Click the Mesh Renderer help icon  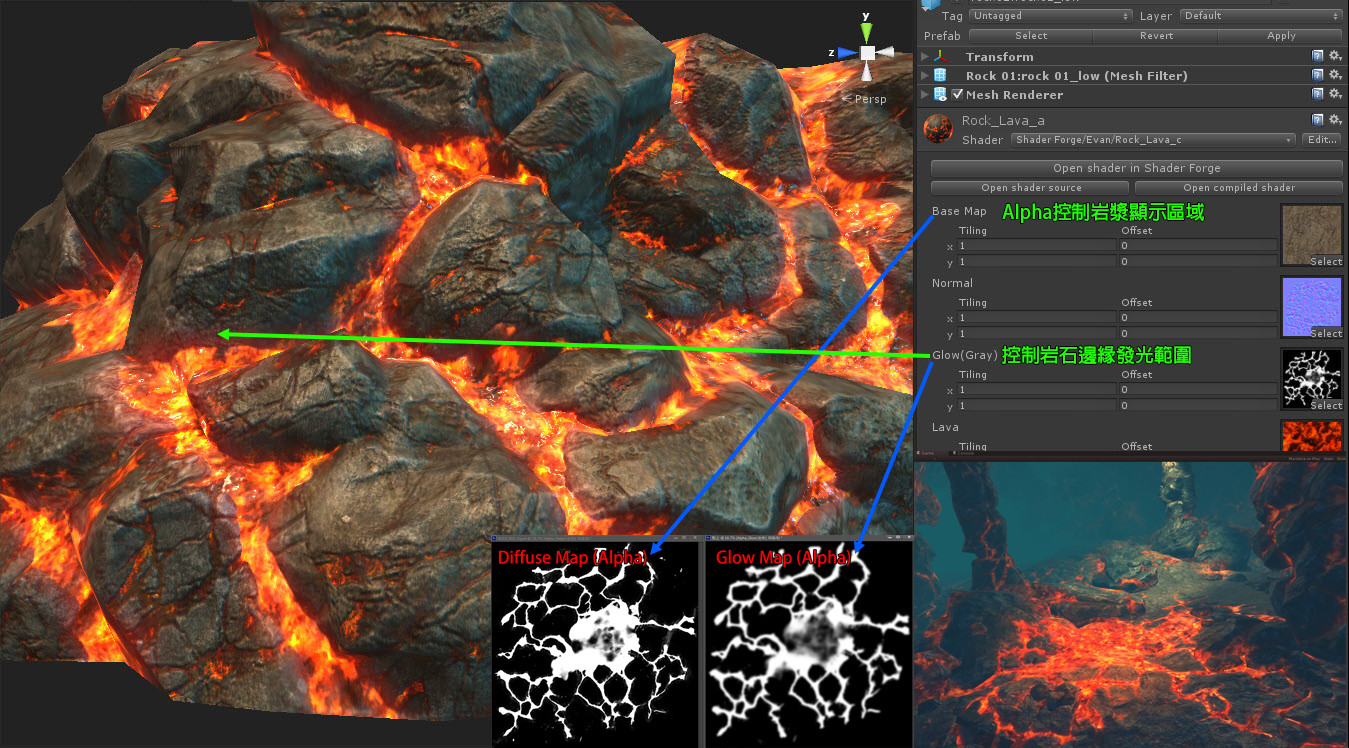tap(1317, 94)
